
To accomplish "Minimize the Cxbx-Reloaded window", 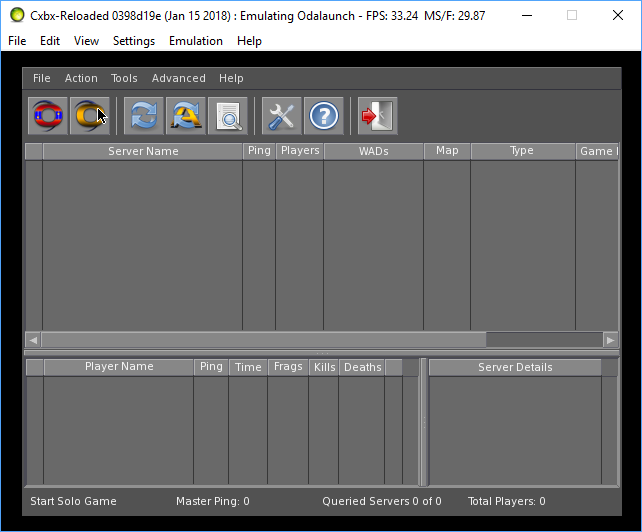I will pos(527,16).
